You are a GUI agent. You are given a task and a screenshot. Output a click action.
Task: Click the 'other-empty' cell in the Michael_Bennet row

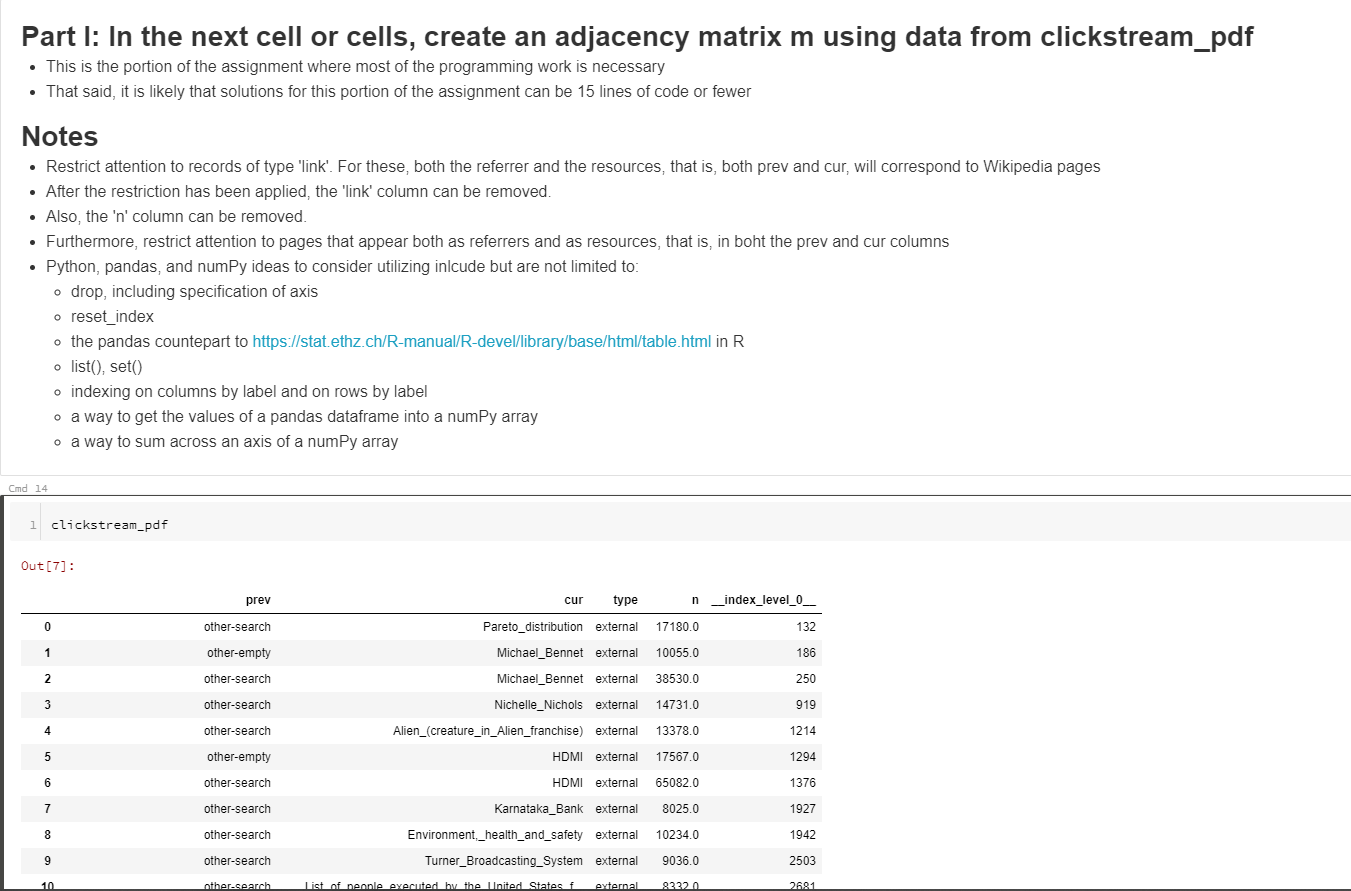[x=239, y=653]
